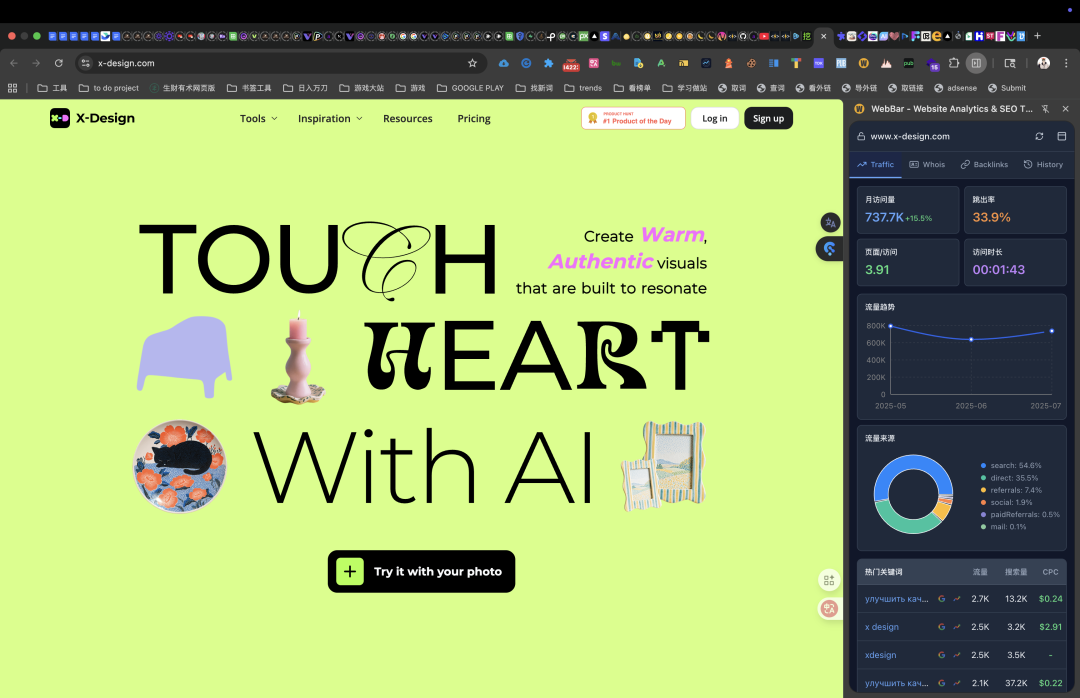Click Google icon in 'x design' row
The image size is (1080, 698).
click(942, 627)
